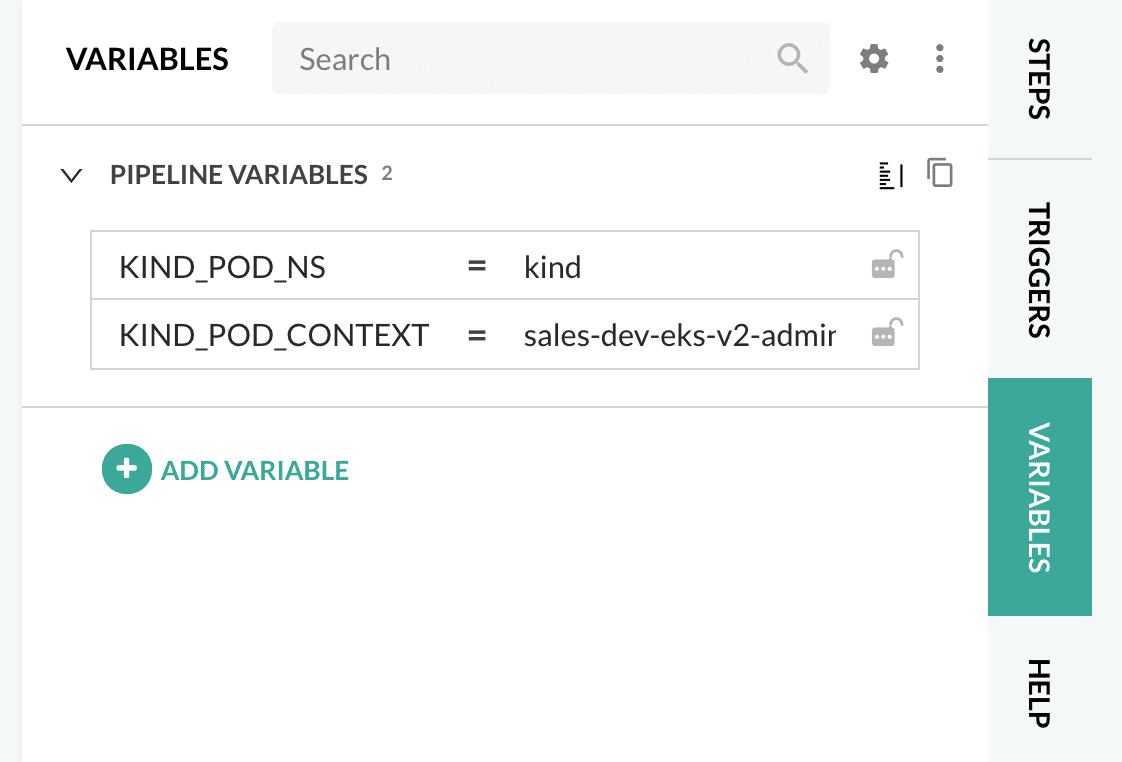Edit the 'kind' variable value
The image size is (1122, 762).
coord(680,267)
